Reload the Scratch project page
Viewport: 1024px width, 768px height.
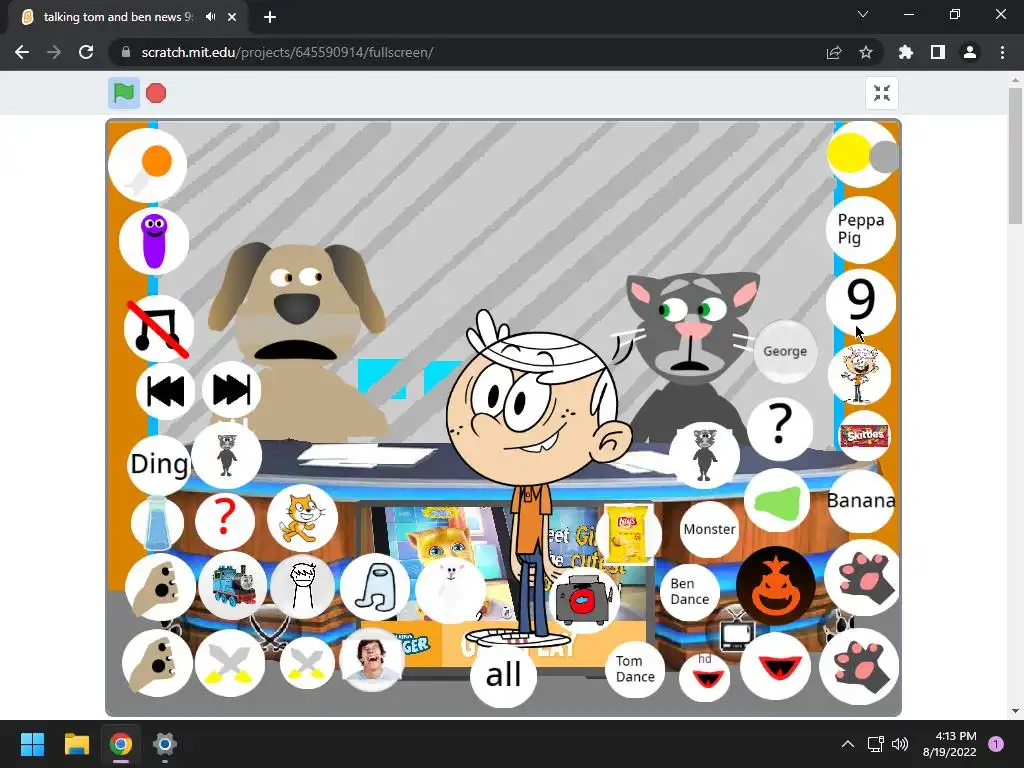click(x=86, y=52)
